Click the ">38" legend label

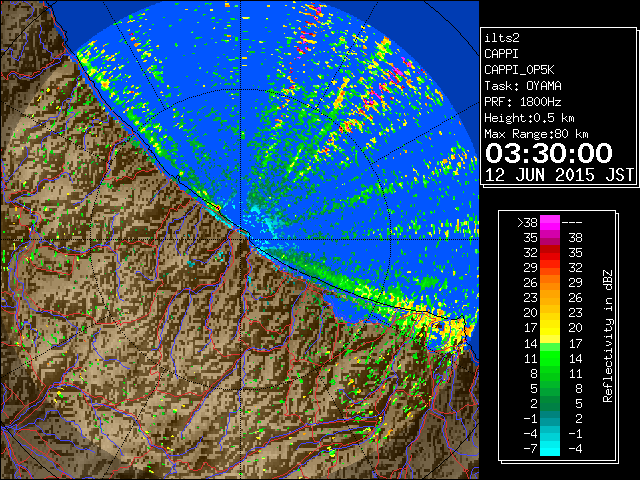pos(527,222)
